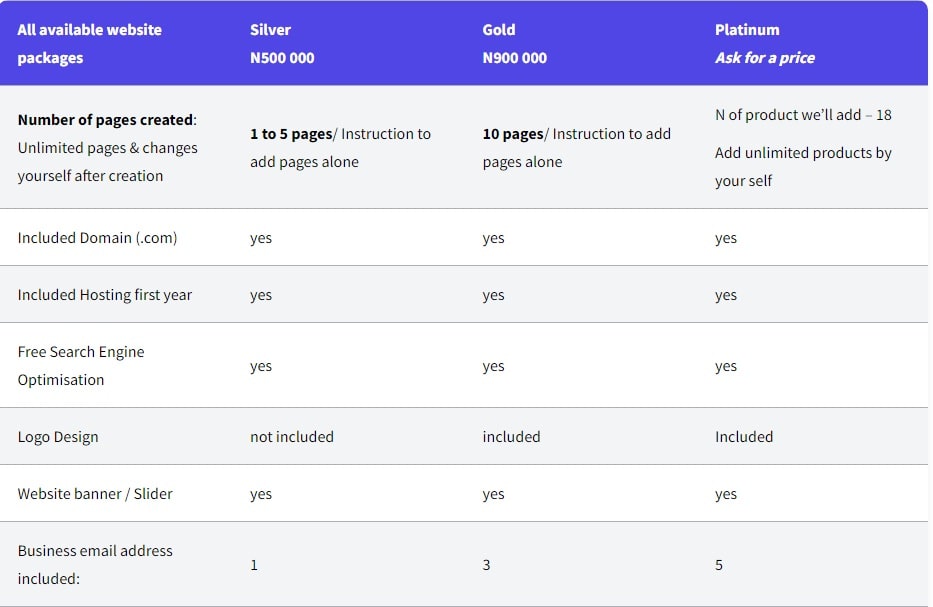Click 'Business email address included' label
Viewport: 933px width, 607px height.
click(x=95, y=564)
